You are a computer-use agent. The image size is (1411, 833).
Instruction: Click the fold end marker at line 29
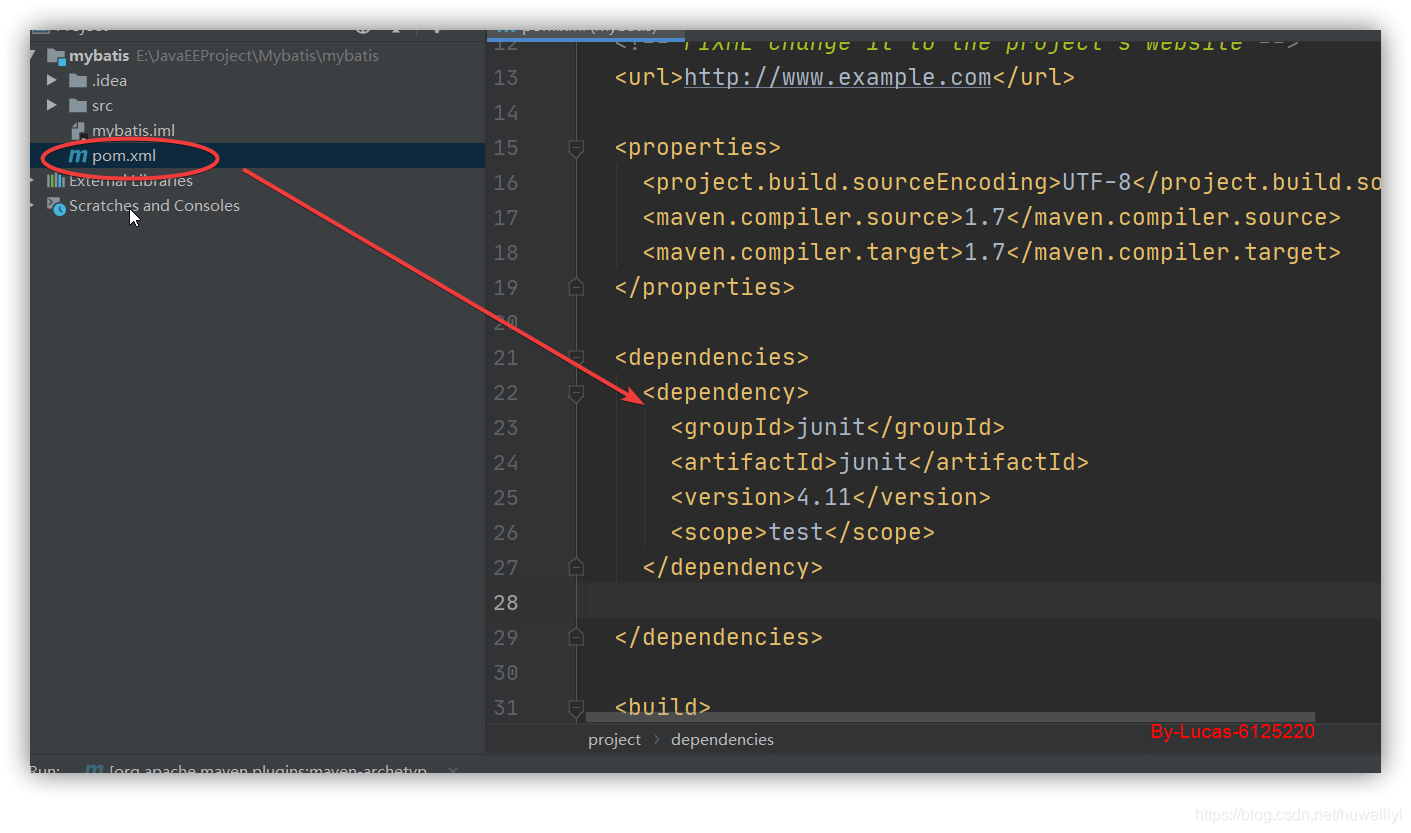click(x=576, y=637)
